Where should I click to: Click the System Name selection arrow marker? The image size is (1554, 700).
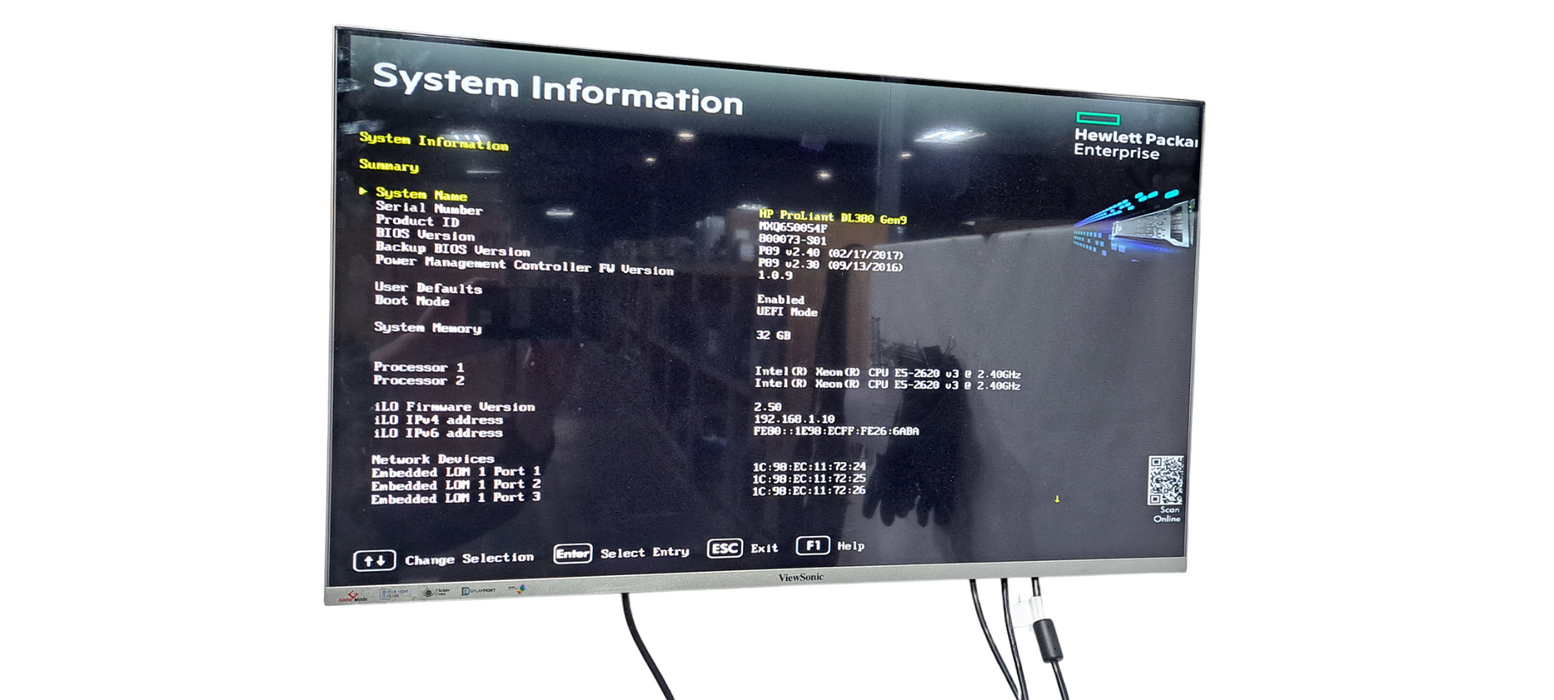[364, 191]
